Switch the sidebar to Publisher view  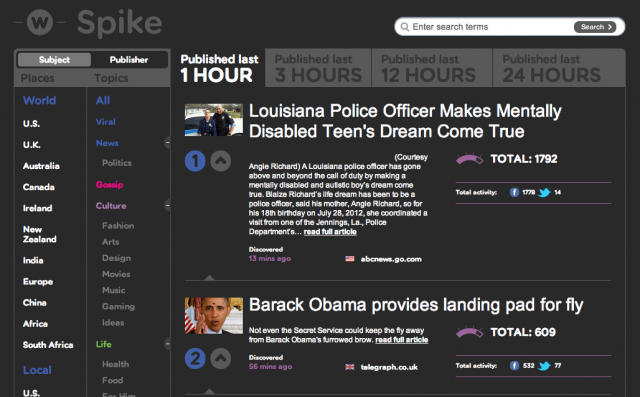click(x=129, y=60)
